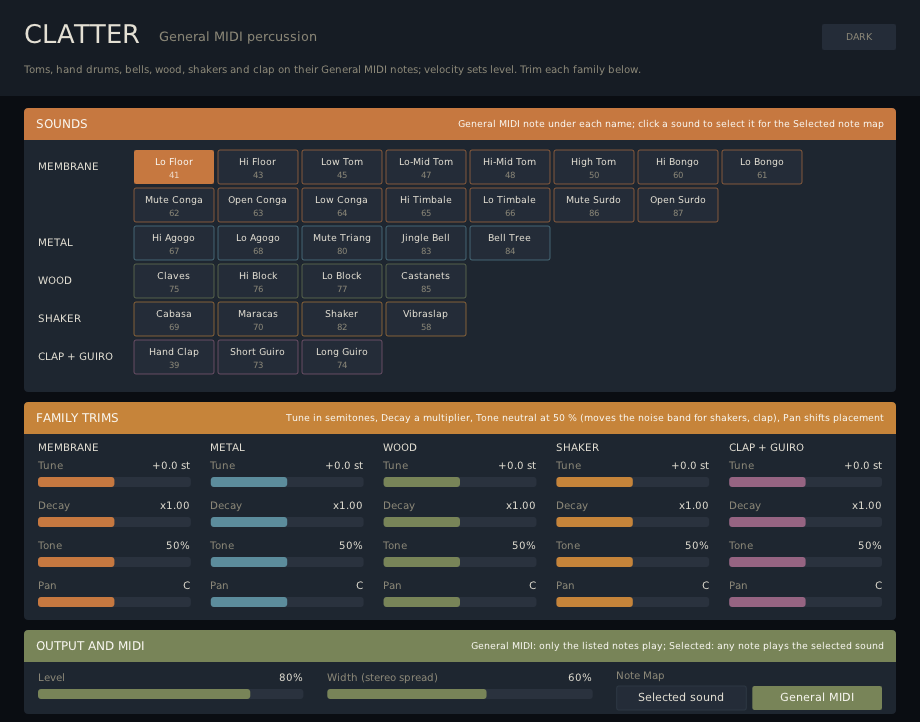Select the Bell Tree 84 pad
This screenshot has width=920, height=722.
pos(510,243)
